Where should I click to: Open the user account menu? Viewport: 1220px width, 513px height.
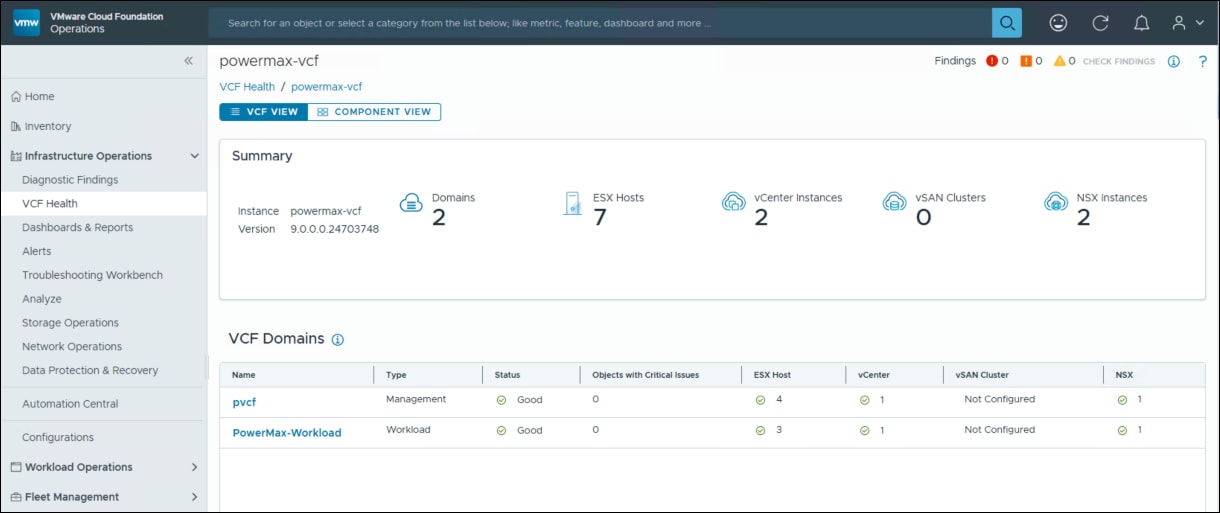tap(1188, 22)
